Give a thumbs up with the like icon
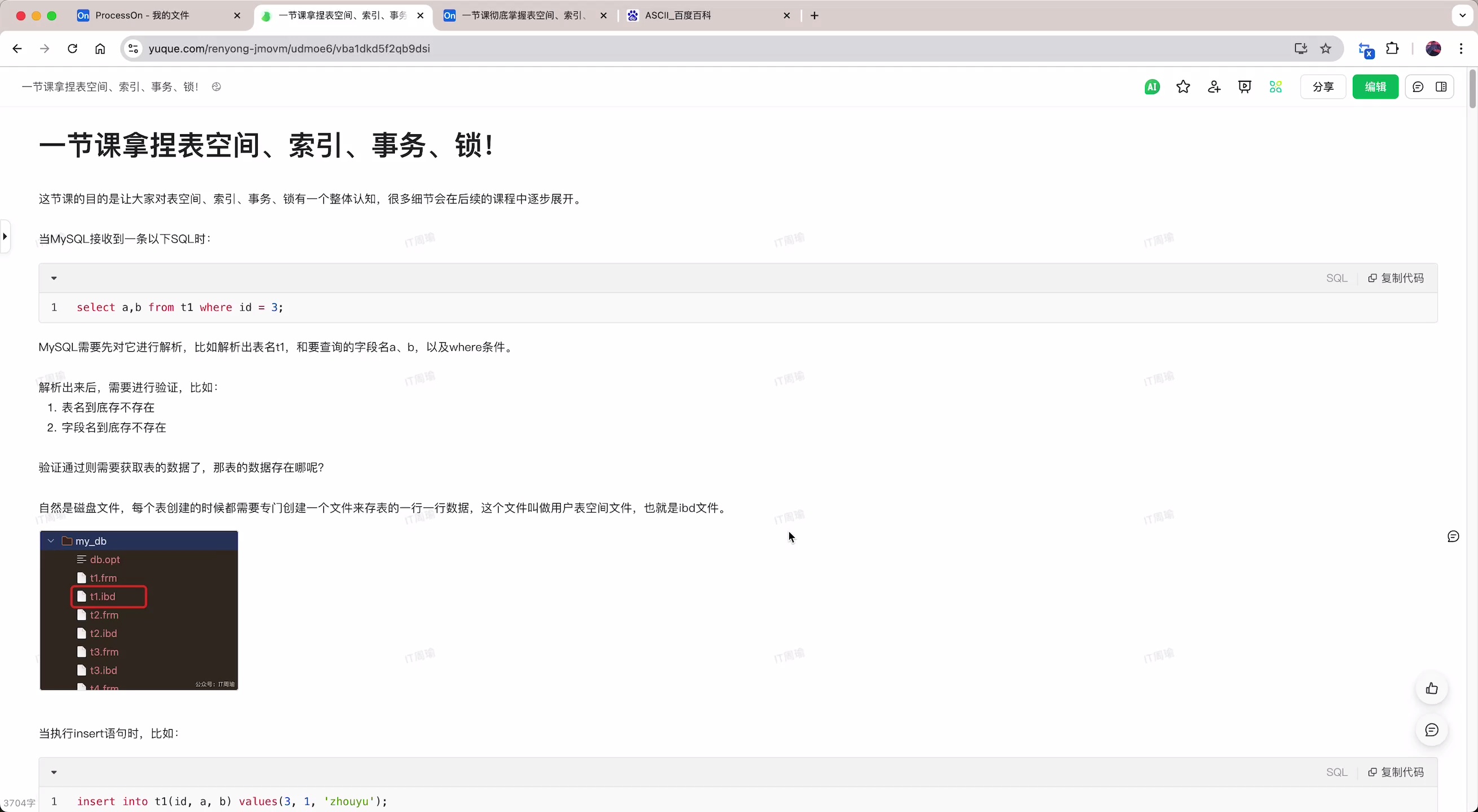 tap(1432, 688)
